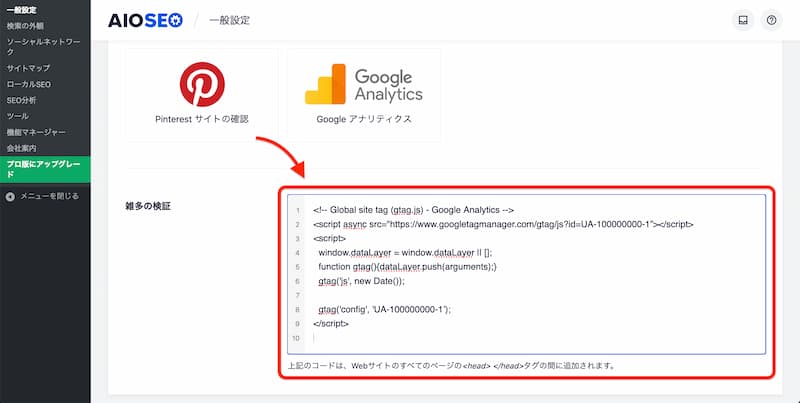The image size is (800, 403).
Task: Open ソーシャルネットワーク in the sidebar
Action: click(x=43, y=46)
